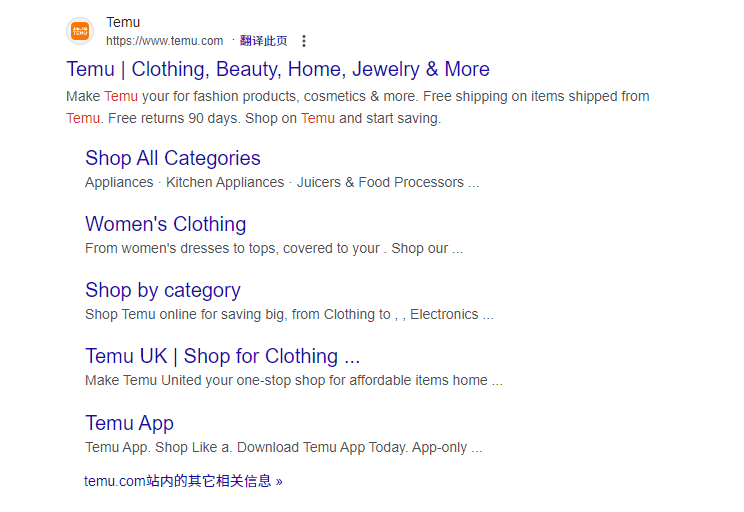The height and width of the screenshot is (512, 744).
Task: Open the Shop by category sitelink
Action: [x=163, y=290]
